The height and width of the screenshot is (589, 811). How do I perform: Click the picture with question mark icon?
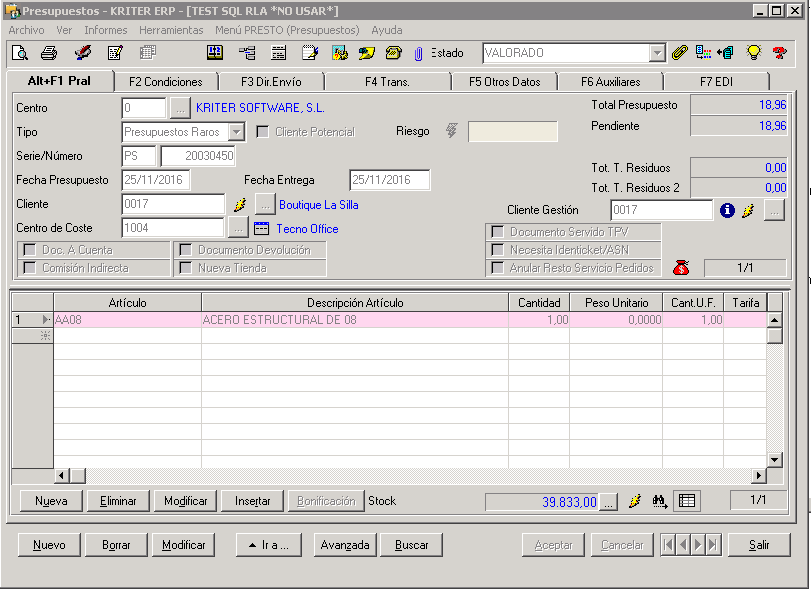(340, 53)
